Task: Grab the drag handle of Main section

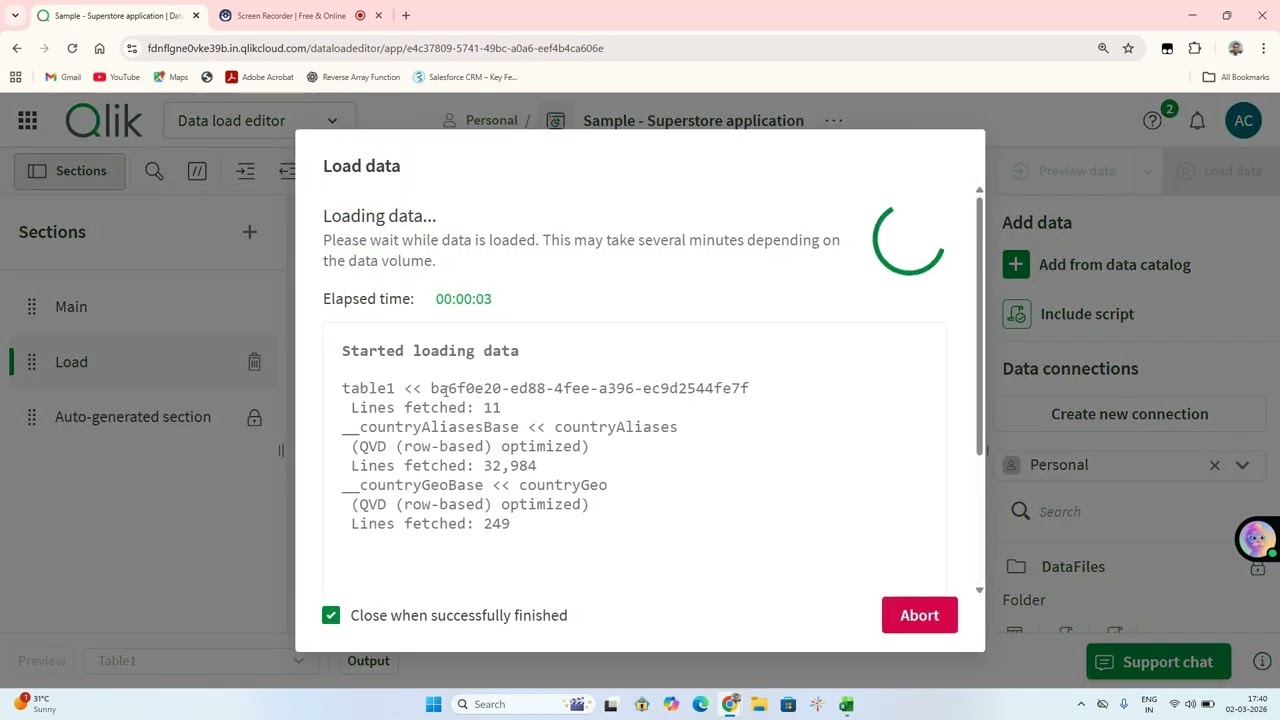Action: coord(31,307)
